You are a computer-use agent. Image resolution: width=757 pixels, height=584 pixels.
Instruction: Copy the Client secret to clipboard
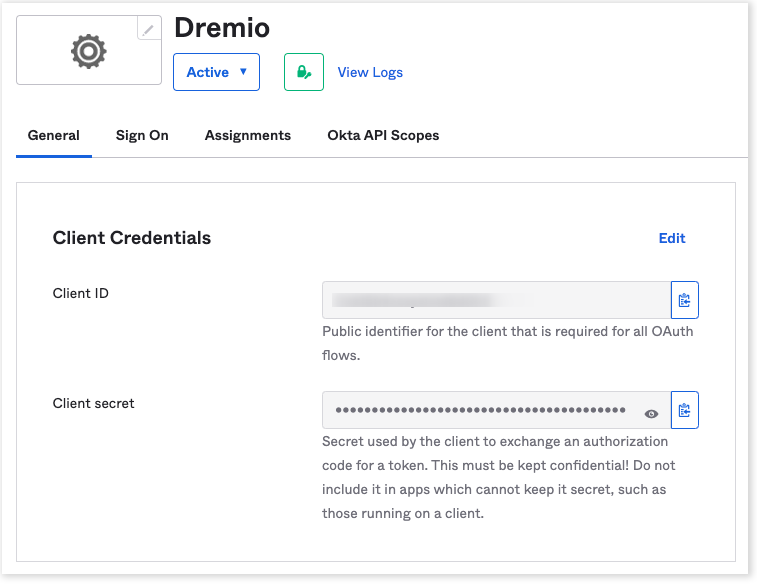coord(685,410)
